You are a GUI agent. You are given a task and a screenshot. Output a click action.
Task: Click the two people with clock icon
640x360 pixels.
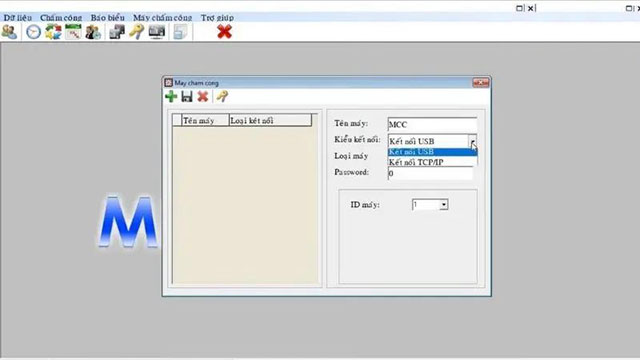pyautogui.click(x=93, y=32)
